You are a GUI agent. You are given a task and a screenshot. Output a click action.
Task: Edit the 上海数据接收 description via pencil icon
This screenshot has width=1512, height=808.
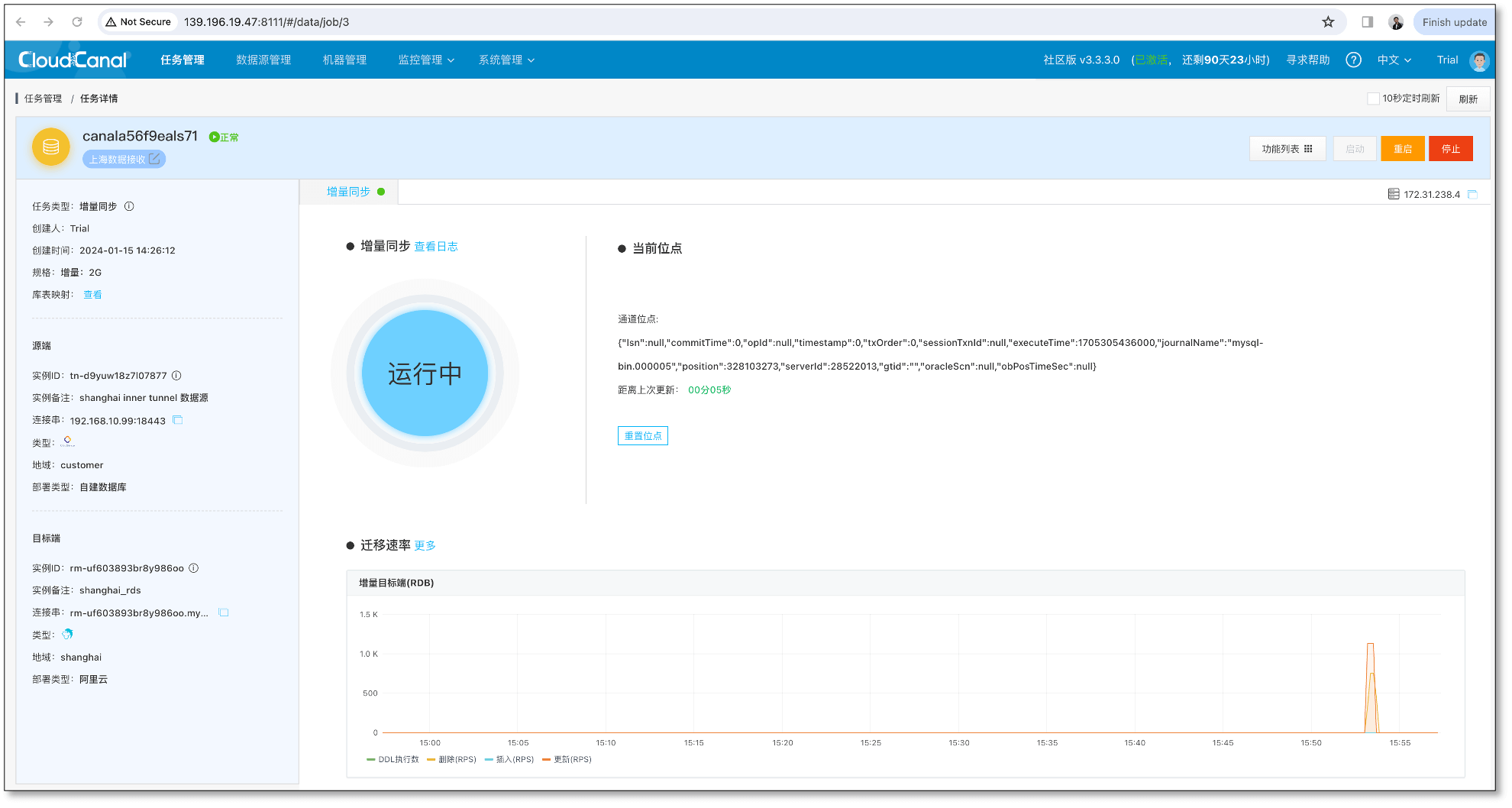coord(155,158)
